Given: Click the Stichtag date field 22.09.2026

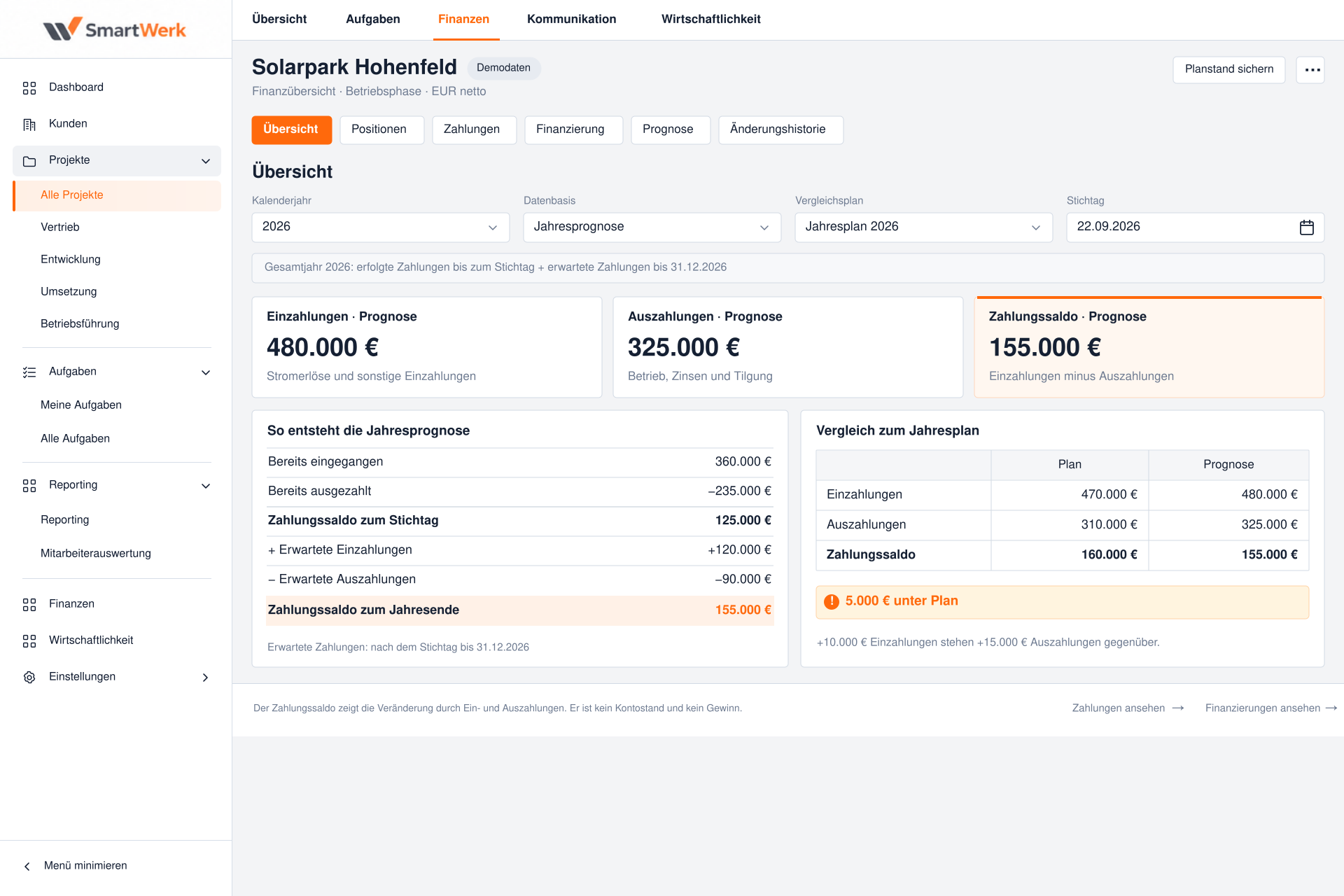Looking at the screenshot, I should (1196, 227).
